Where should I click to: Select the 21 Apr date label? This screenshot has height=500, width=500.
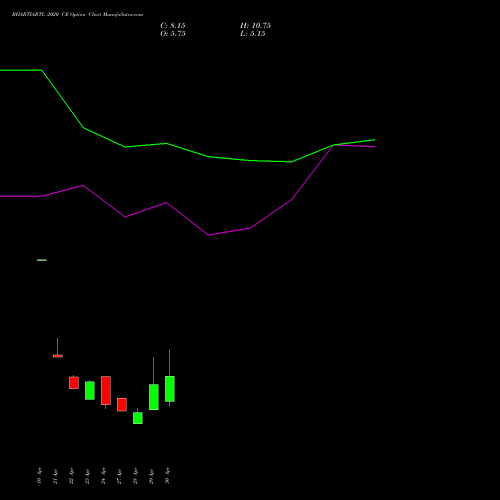coord(55,476)
